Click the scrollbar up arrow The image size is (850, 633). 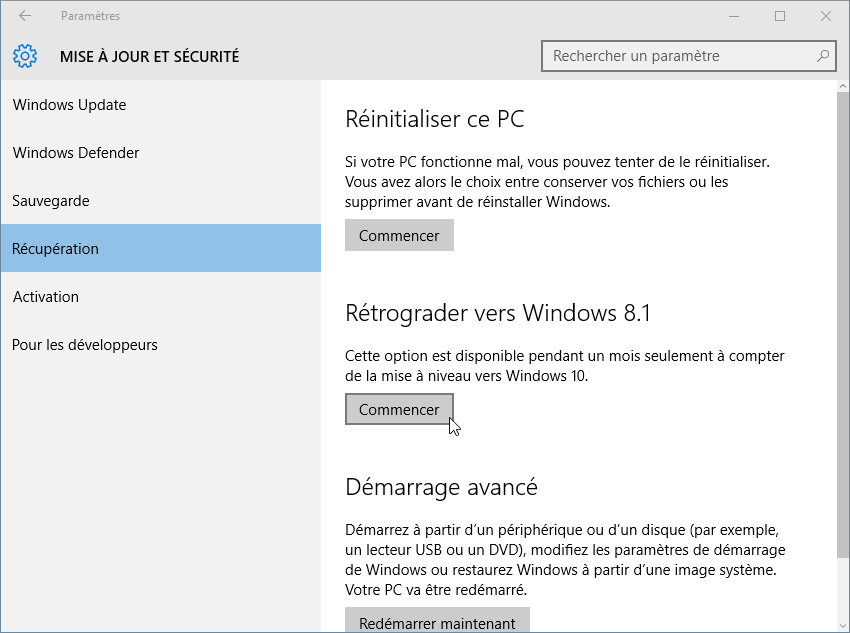[x=843, y=86]
